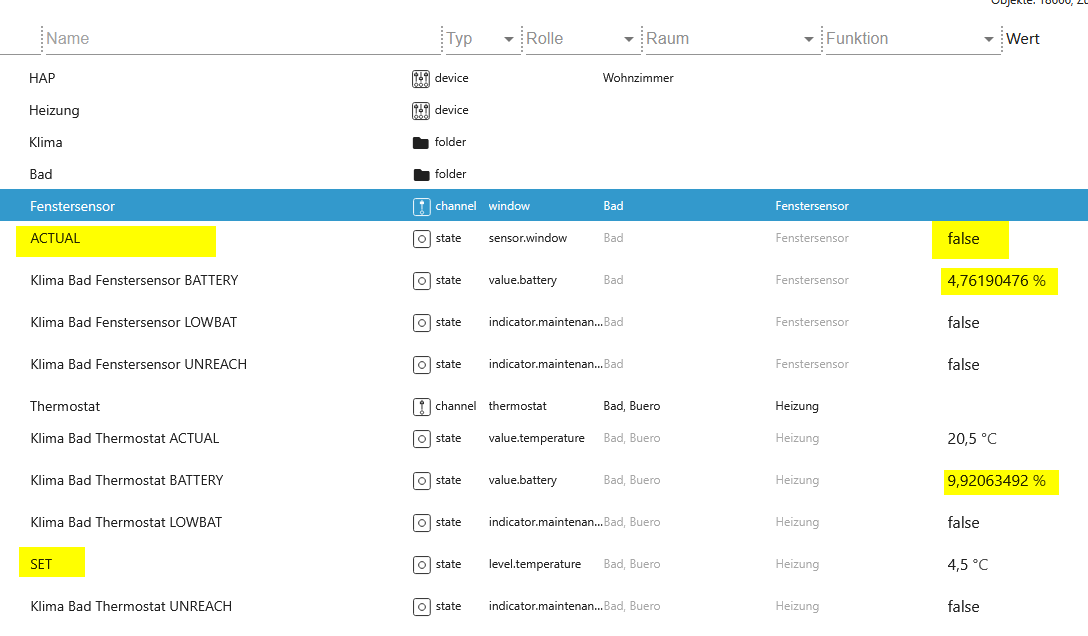This screenshot has width=1088, height=636.
Task: Select the Heizung device row
Action: pyautogui.click(x=54, y=110)
